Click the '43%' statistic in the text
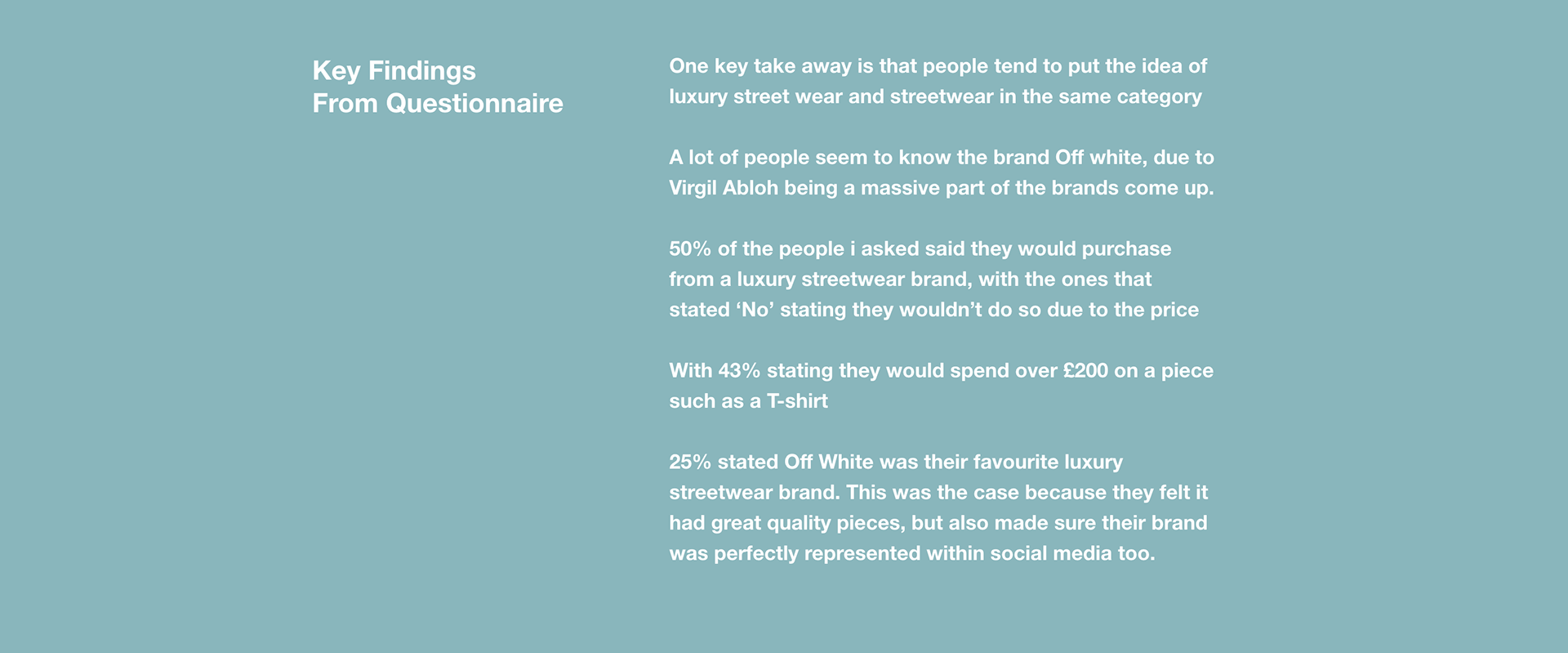 (x=739, y=371)
